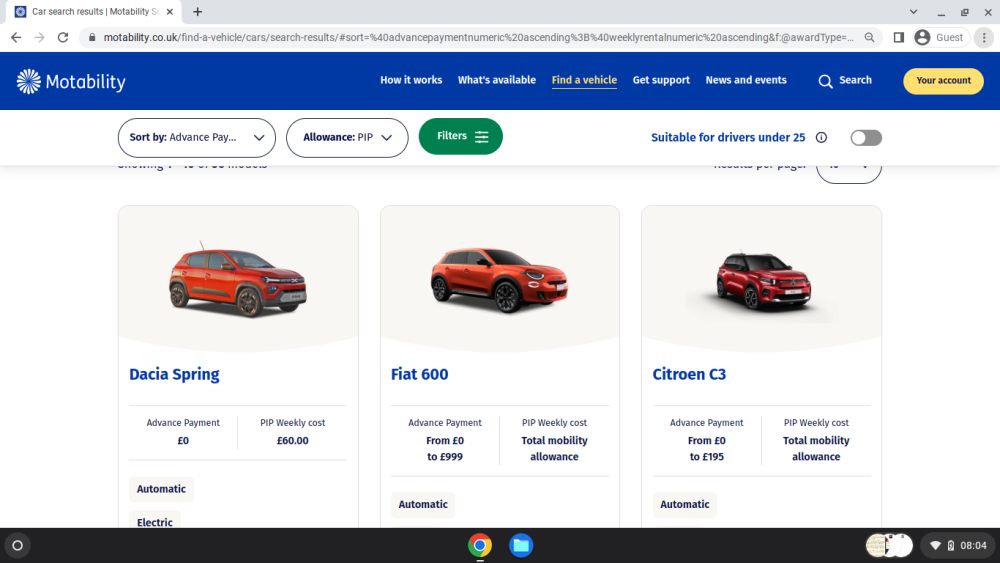Open the How it works menu
The image size is (1000, 563).
[x=411, y=80]
